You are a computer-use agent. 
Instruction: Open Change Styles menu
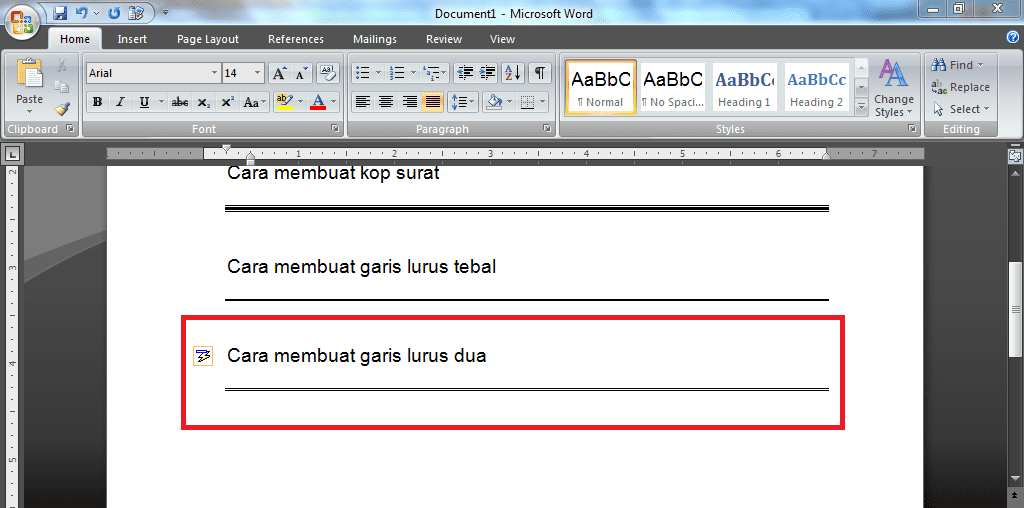894,88
